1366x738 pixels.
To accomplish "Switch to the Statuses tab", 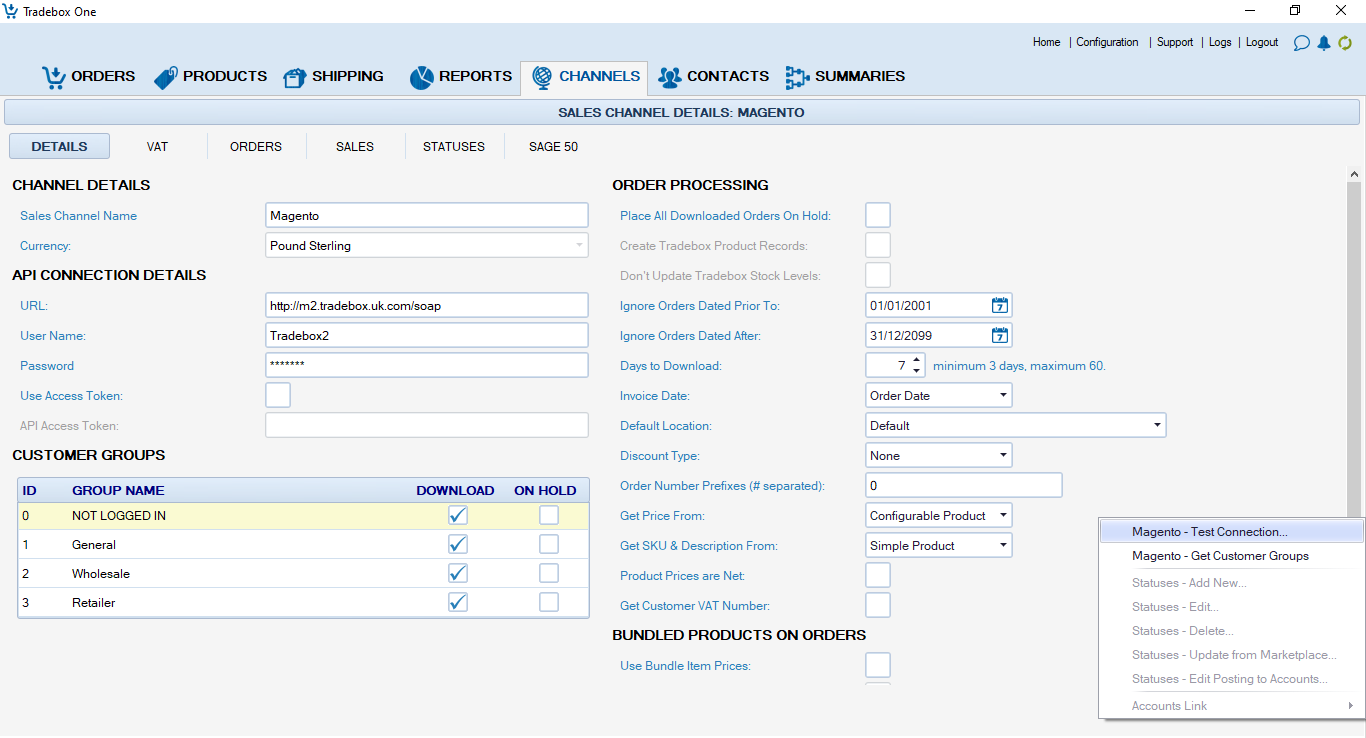I will pos(454,146).
